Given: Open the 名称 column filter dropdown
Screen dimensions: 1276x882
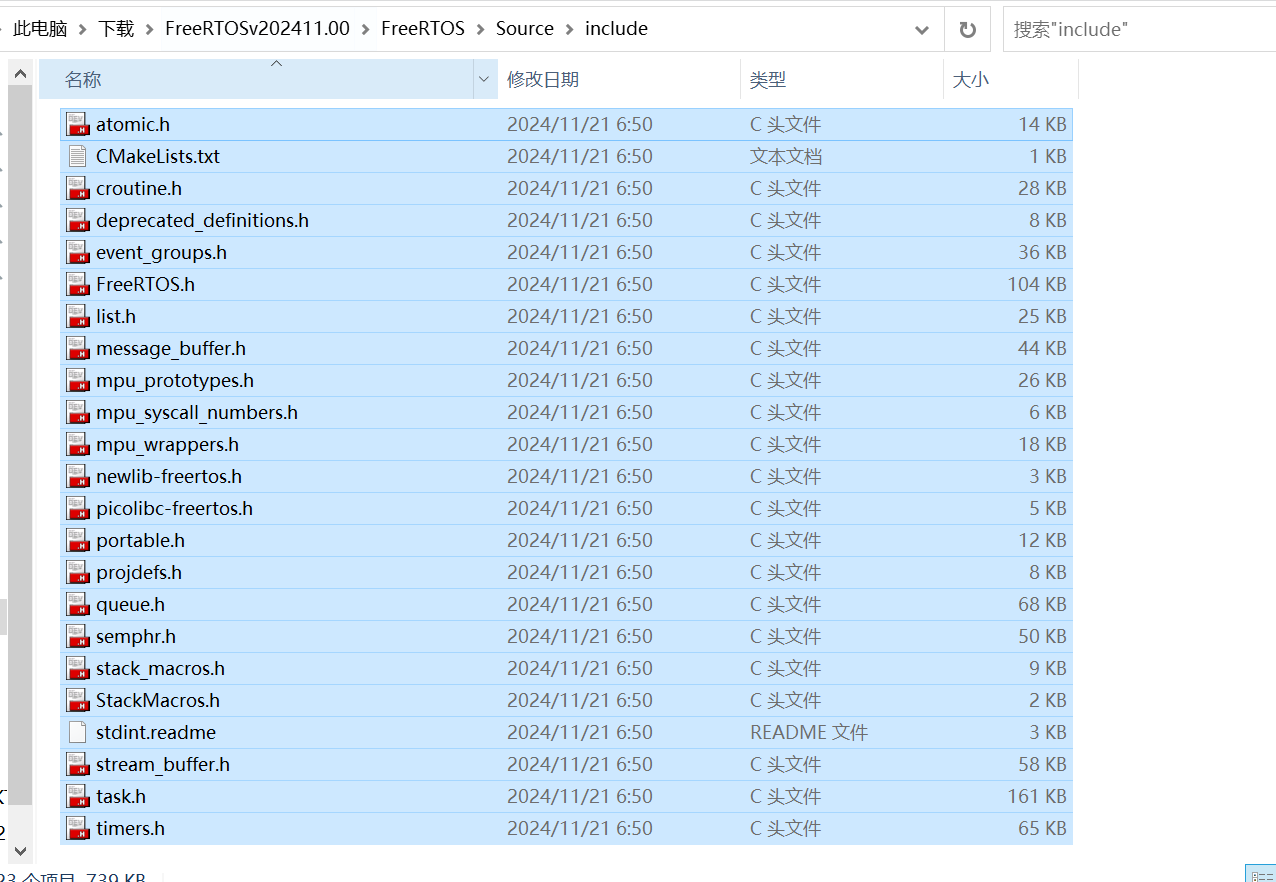Looking at the screenshot, I should (x=485, y=79).
